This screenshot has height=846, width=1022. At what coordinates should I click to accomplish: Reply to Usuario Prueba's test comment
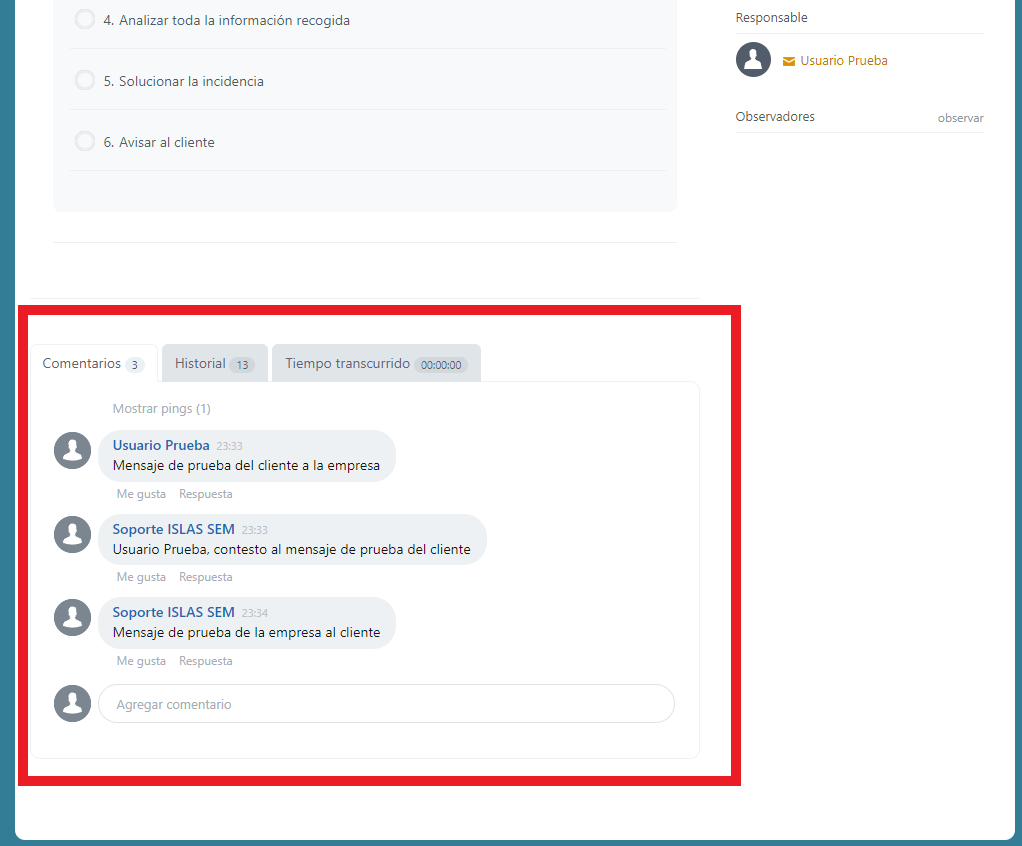(x=205, y=494)
